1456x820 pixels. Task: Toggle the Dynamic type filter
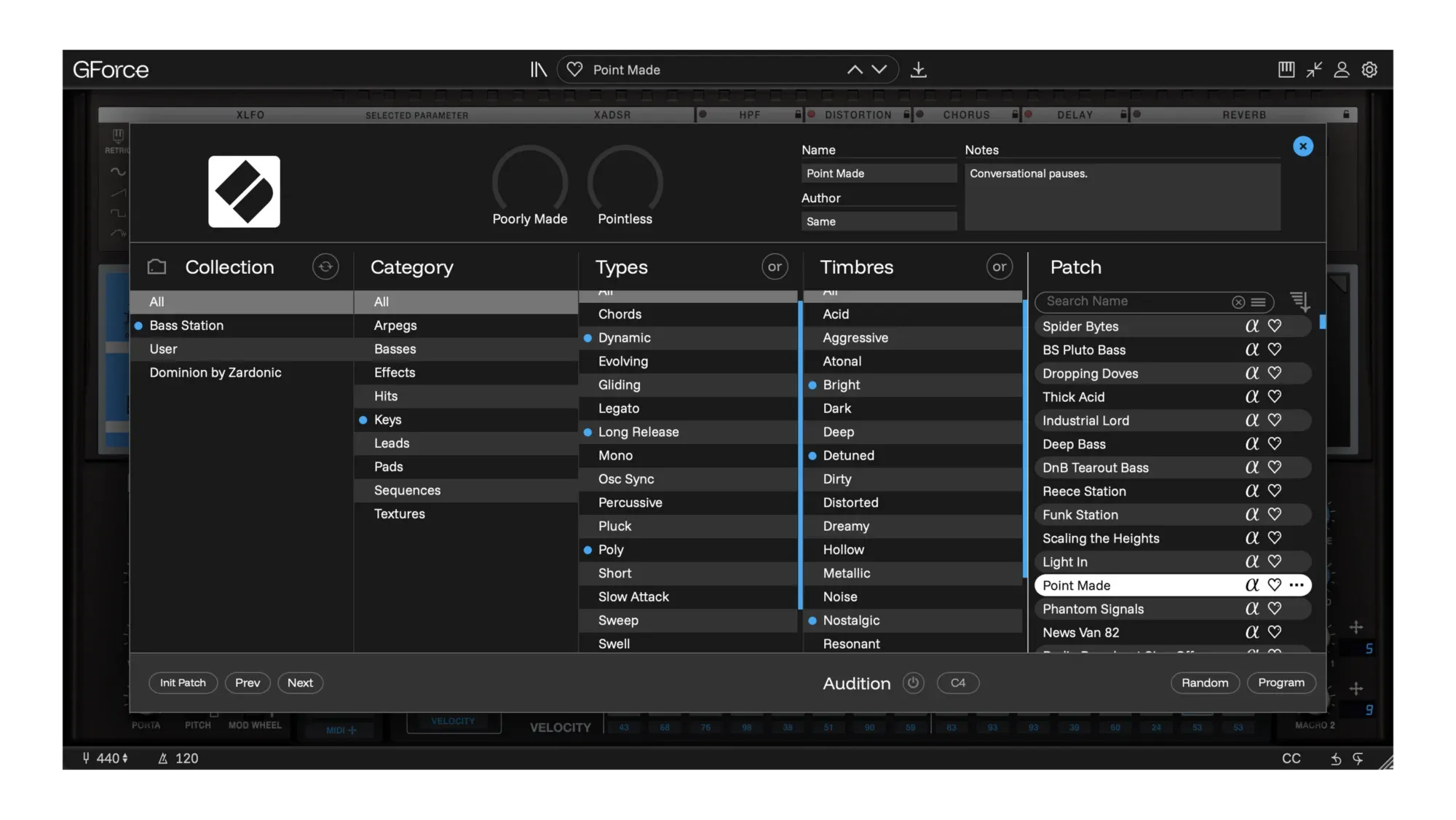[688, 338]
